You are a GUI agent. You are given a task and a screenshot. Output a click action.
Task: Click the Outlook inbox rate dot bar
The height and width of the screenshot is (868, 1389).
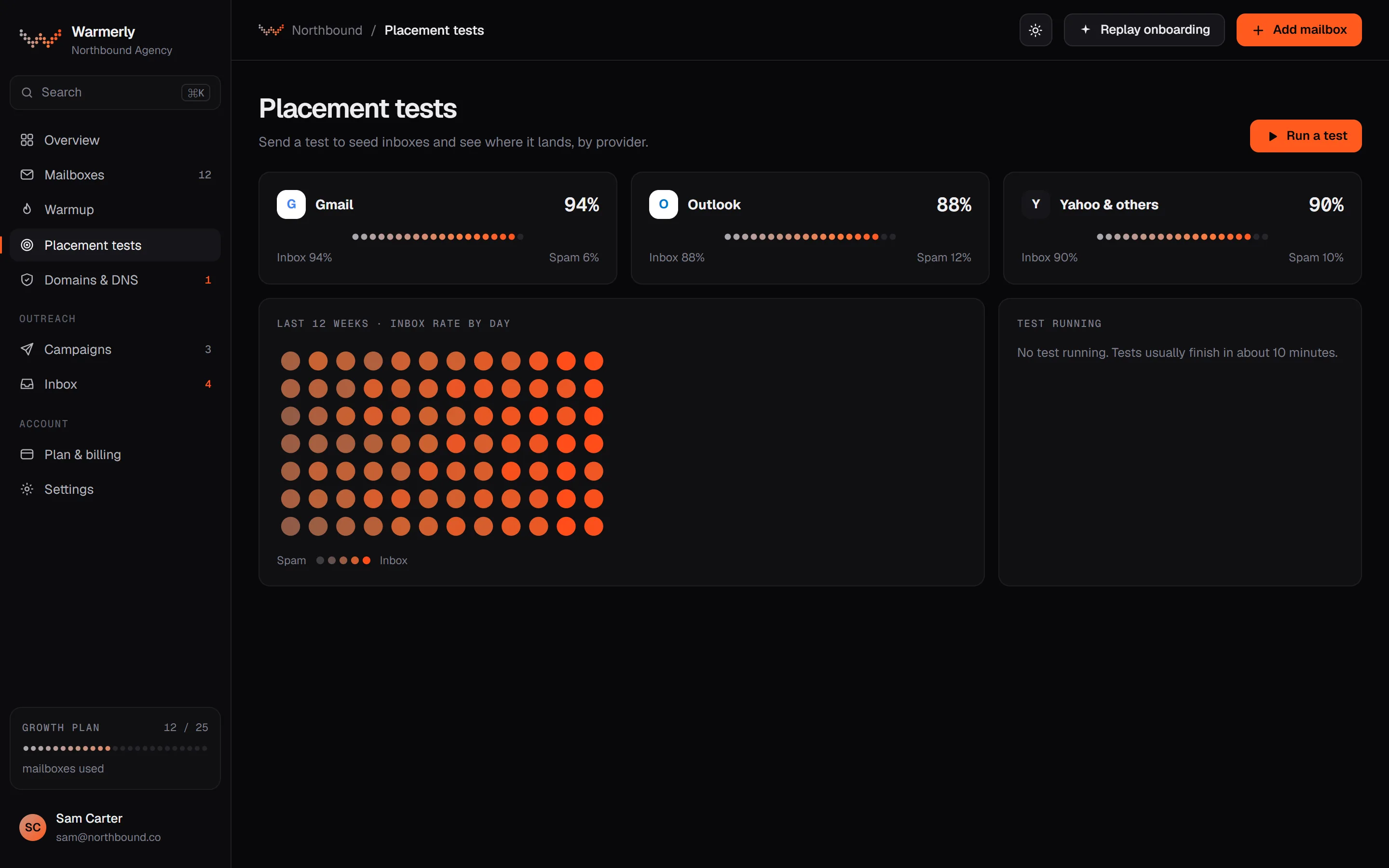pyautogui.click(x=810, y=236)
